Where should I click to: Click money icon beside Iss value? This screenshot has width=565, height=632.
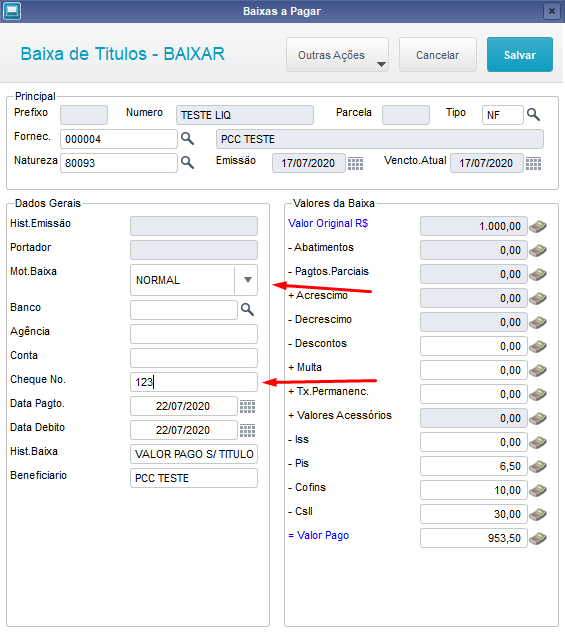pyautogui.click(x=538, y=443)
